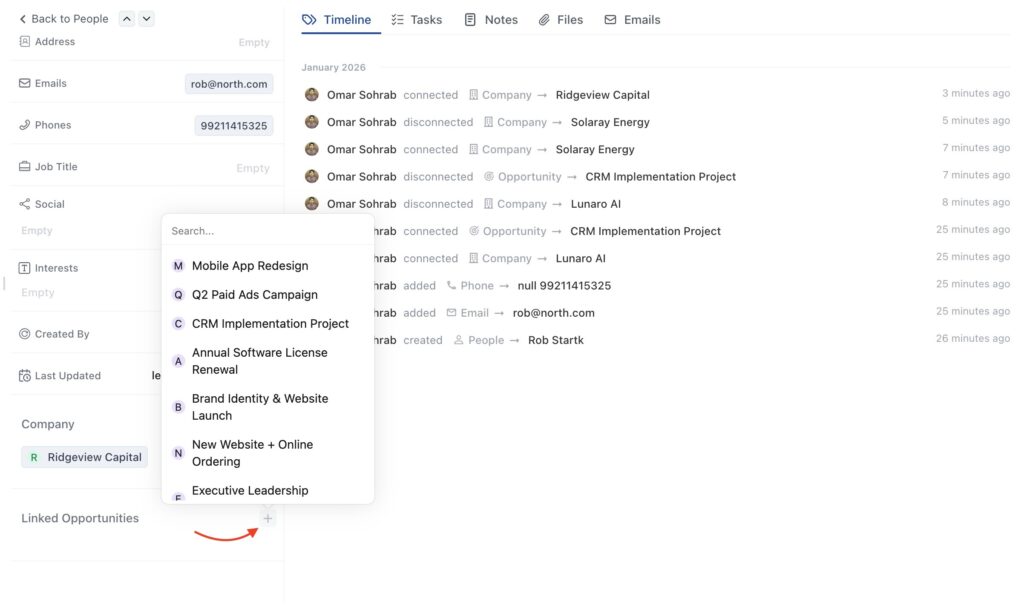The height and width of the screenshot is (607, 1024).
Task: Select Annual Software License Renewal option
Action: [x=260, y=361]
